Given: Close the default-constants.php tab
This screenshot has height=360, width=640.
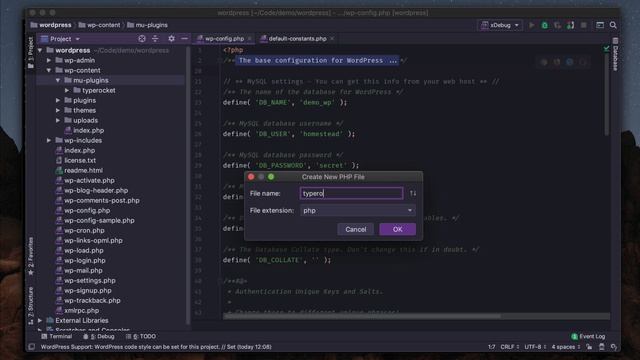Looking at the screenshot, I should click(332, 39).
